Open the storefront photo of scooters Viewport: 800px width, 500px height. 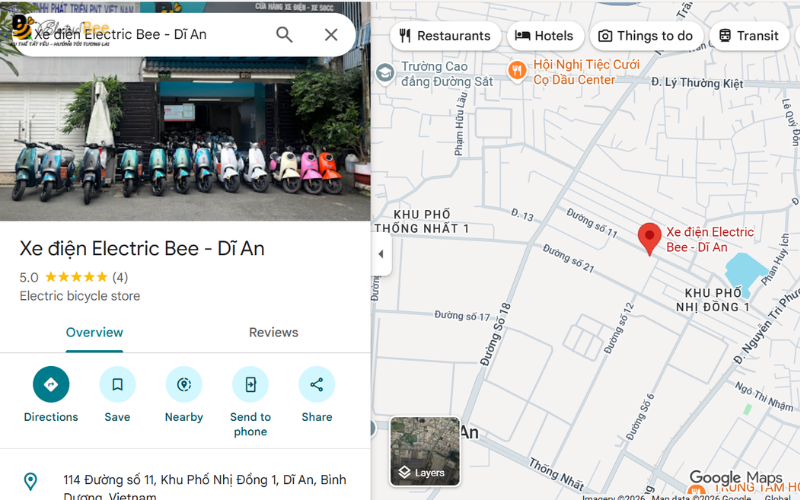[185, 138]
